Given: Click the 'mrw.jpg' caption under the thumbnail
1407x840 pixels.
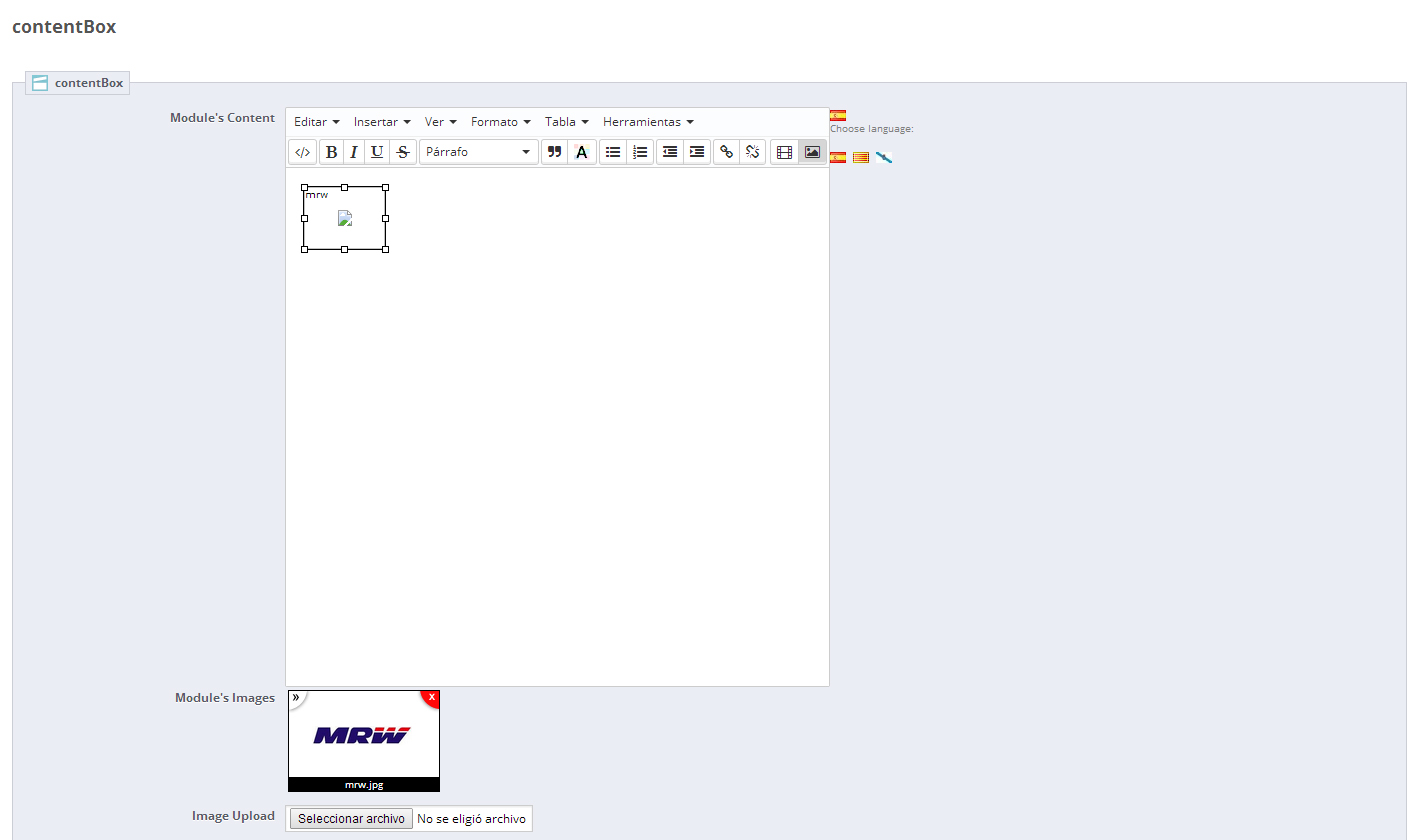Looking at the screenshot, I should 364,785.
